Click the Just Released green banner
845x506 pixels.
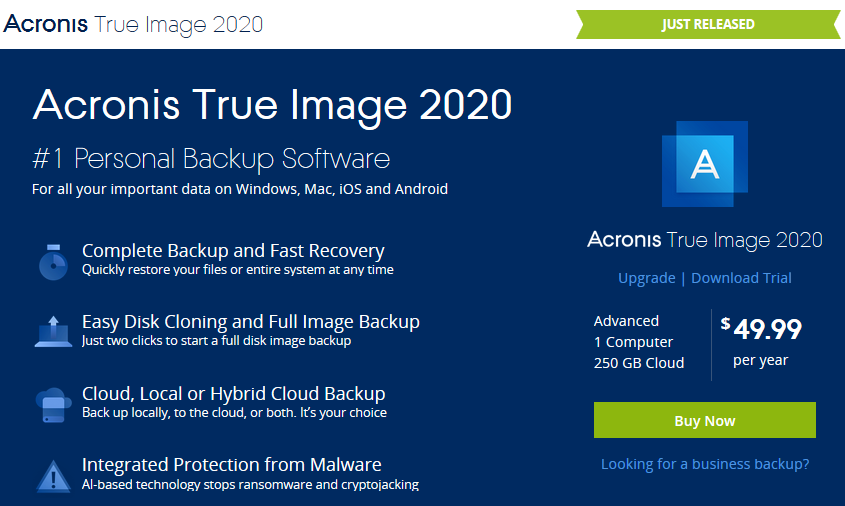click(x=708, y=24)
